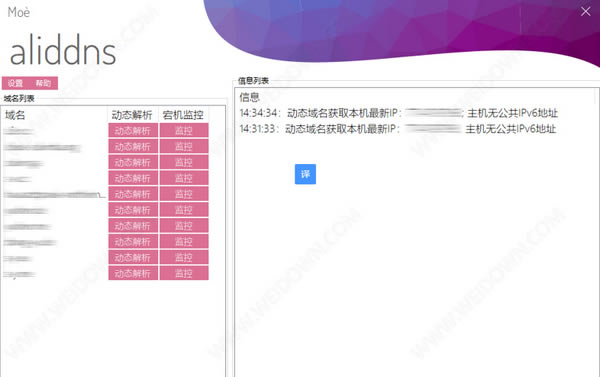Select the 14:31:33 log entry
Viewport: 600px width, 377px height.
(x=398, y=129)
